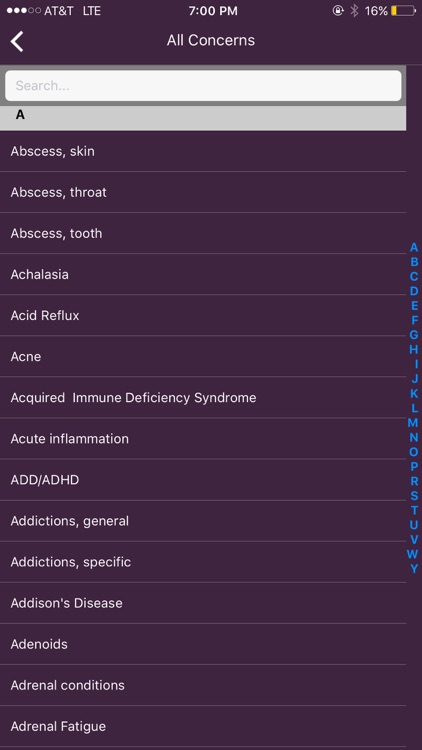
Task: Tap the Bluetooth status icon
Action: tap(354, 11)
